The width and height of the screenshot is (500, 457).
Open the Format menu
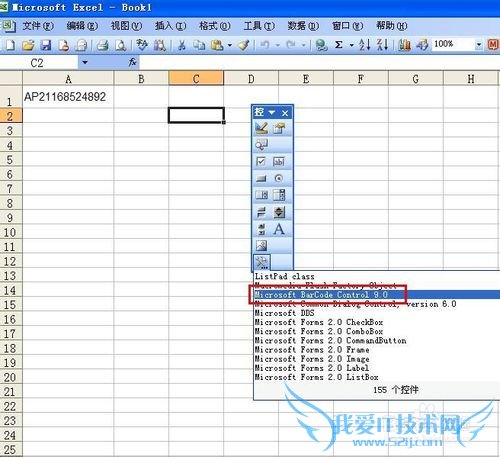point(215,26)
